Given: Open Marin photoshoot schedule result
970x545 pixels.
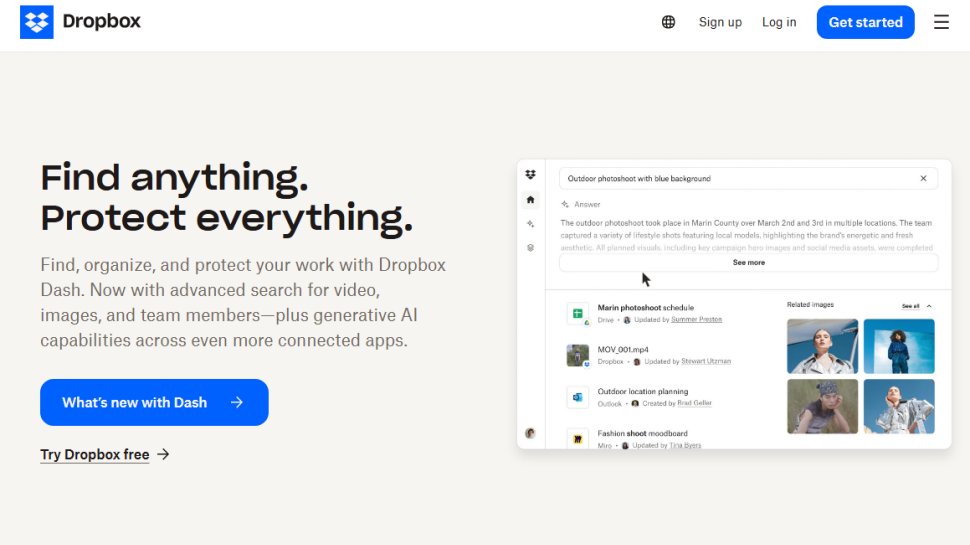Looking at the screenshot, I should point(645,307).
